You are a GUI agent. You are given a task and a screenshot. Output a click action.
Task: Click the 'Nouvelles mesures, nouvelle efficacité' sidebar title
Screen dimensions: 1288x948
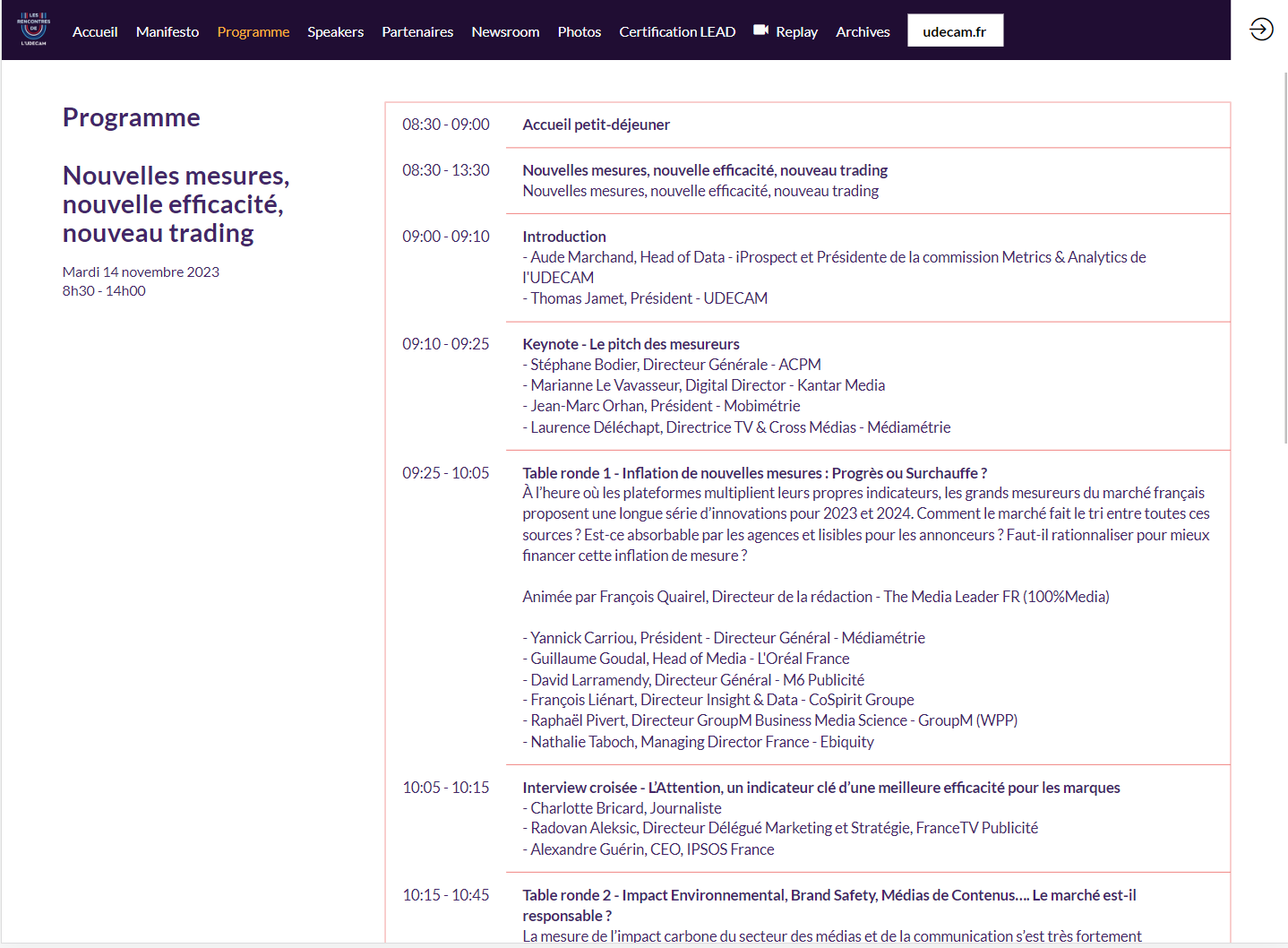click(176, 204)
